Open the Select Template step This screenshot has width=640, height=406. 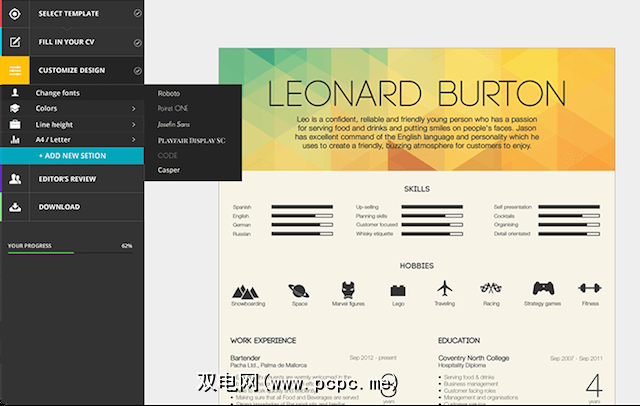coord(69,13)
